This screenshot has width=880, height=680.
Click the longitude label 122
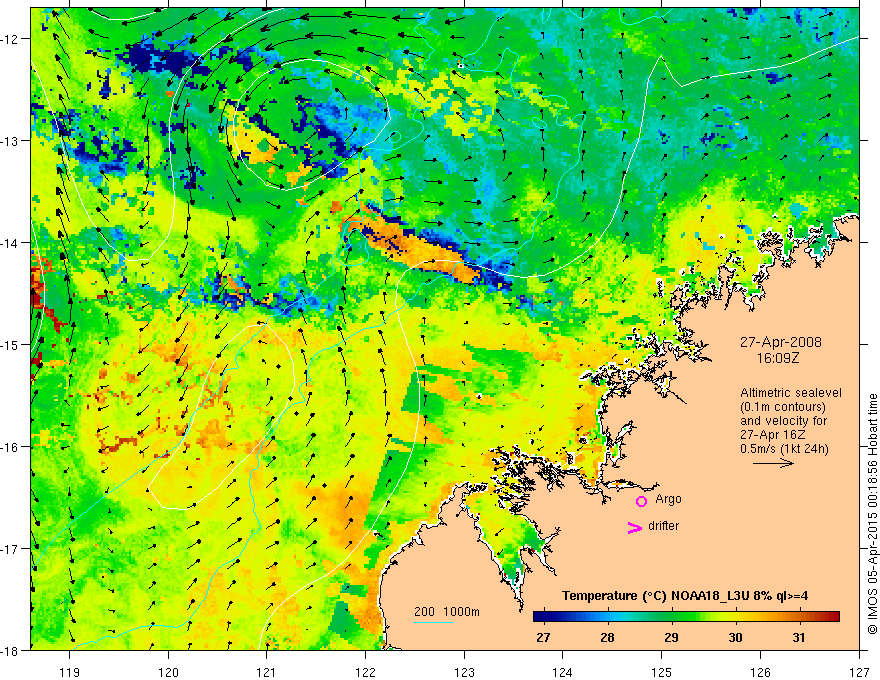click(365, 672)
